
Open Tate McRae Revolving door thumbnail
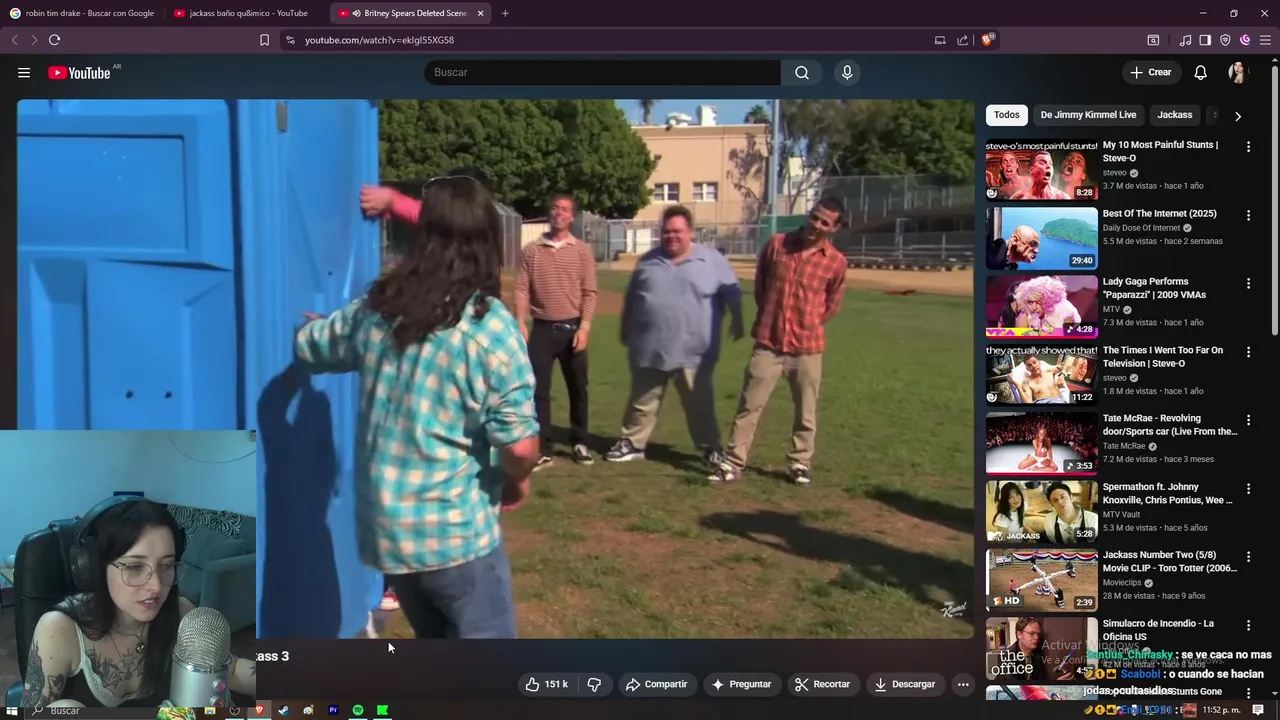(x=1041, y=443)
